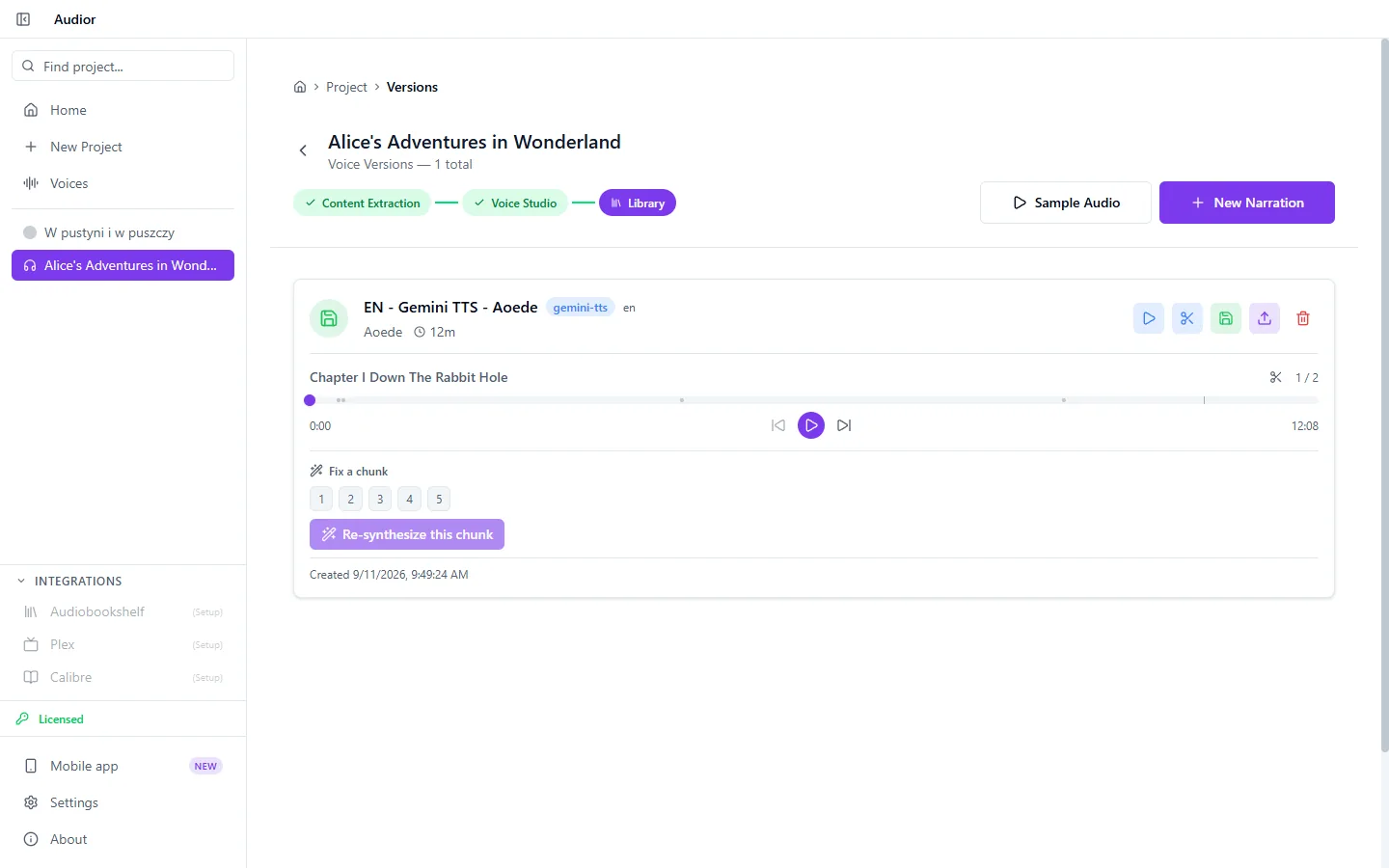
Task: Collapse the INTEGRATIONS section
Action: (x=21, y=581)
